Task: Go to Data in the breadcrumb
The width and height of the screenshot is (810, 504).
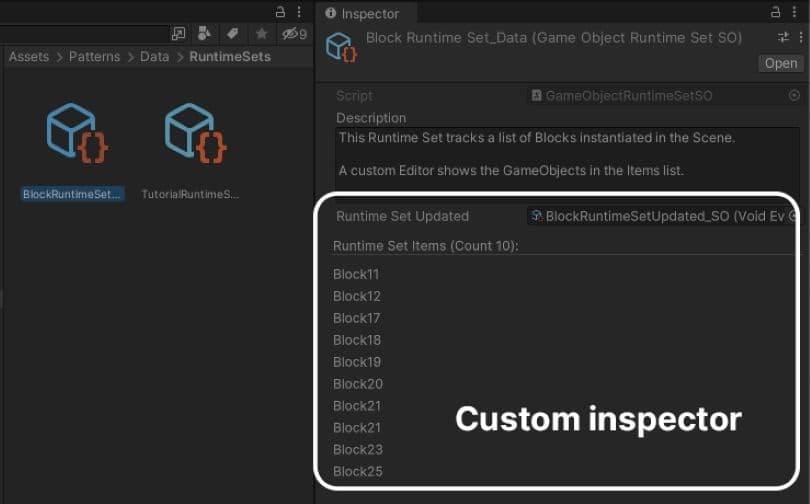Action: click(x=154, y=56)
